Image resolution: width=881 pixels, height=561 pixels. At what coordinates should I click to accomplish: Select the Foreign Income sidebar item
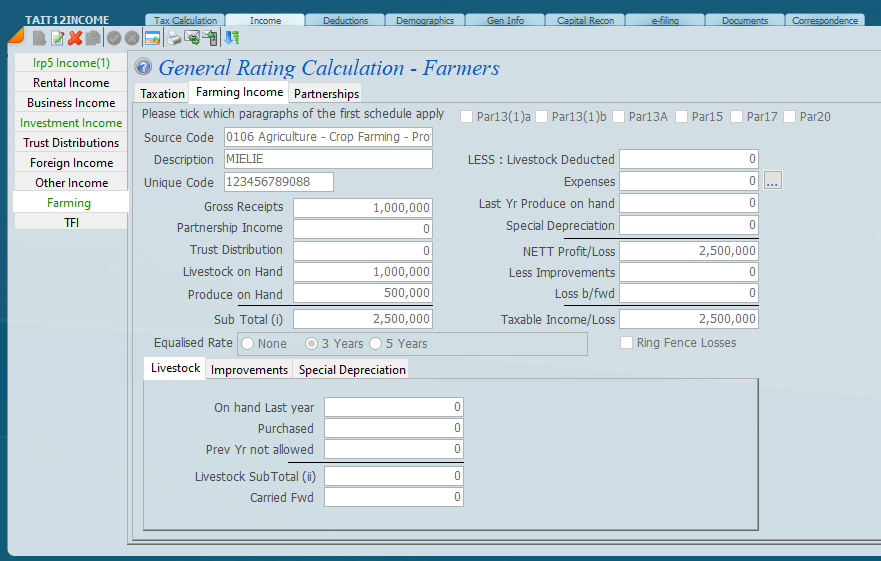71,163
